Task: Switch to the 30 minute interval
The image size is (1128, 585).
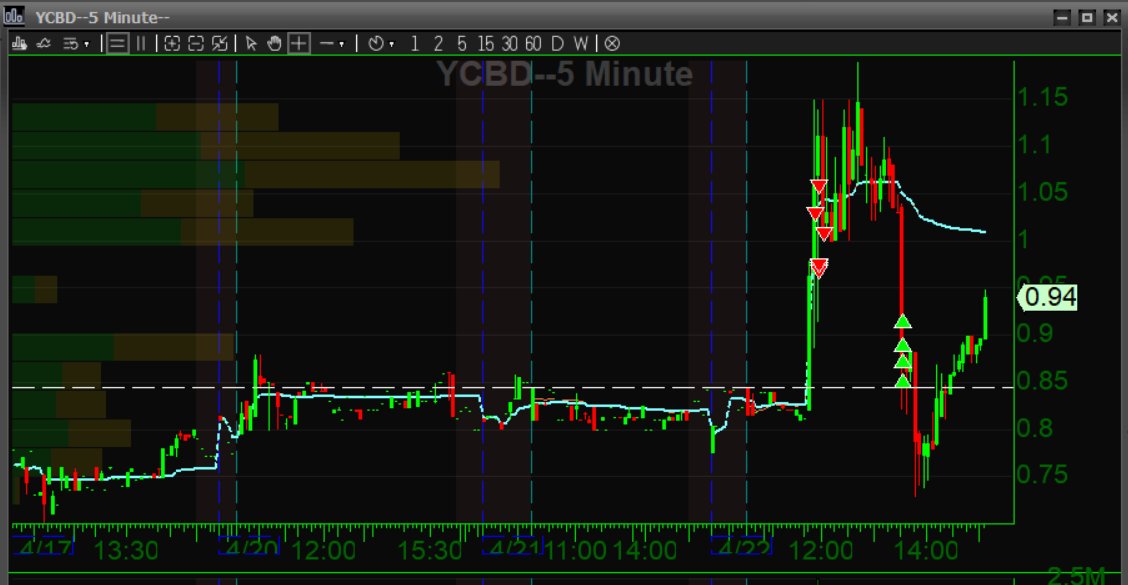Action: (x=509, y=44)
